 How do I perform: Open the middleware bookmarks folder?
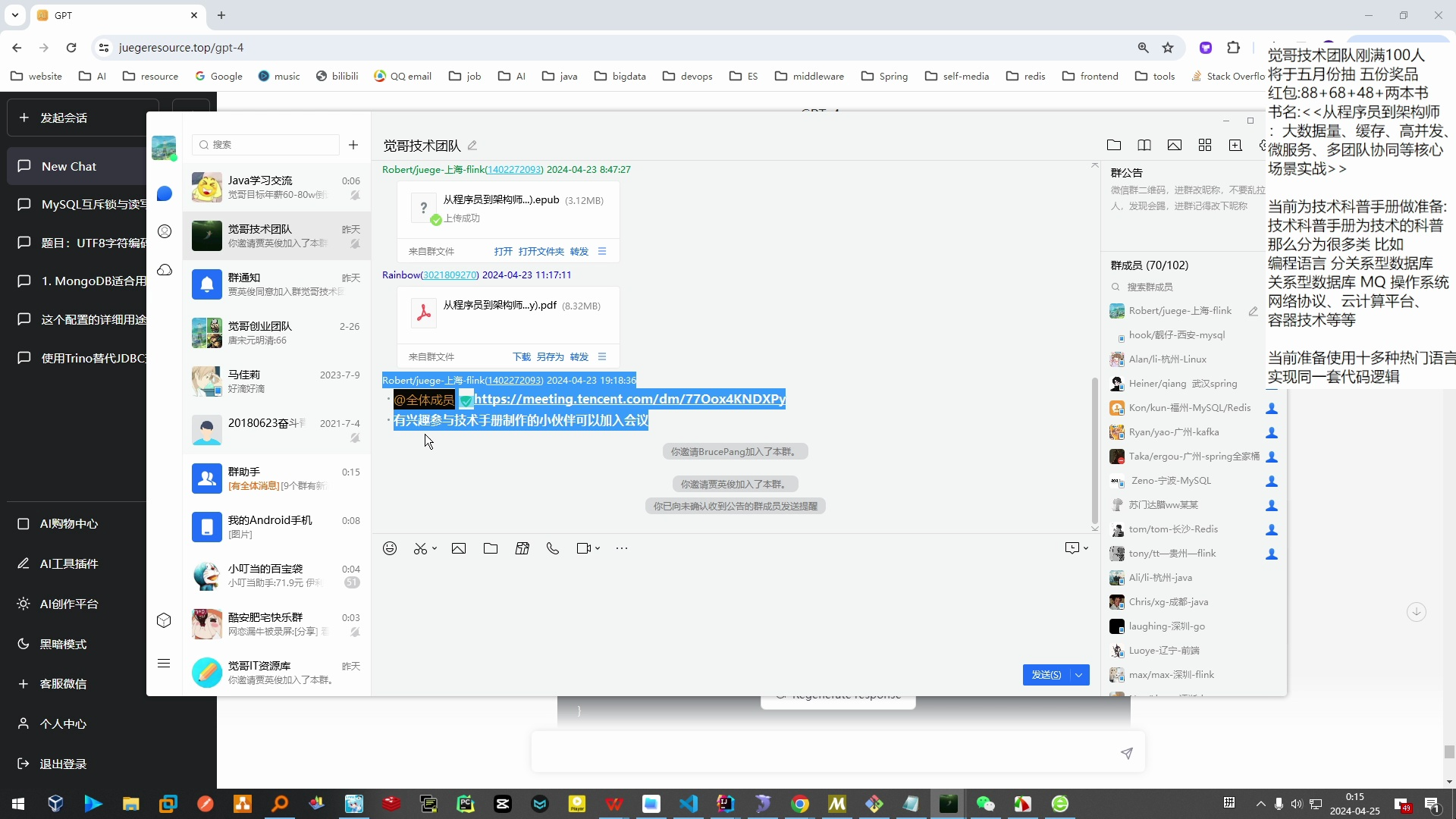[x=809, y=76]
